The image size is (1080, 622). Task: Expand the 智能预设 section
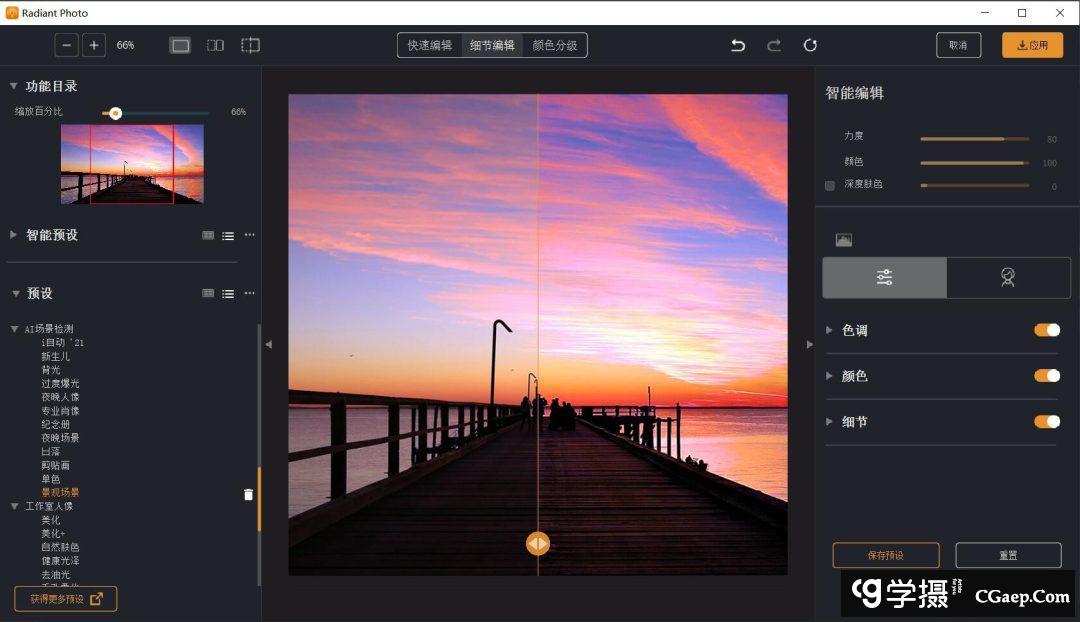coord(14,235)
